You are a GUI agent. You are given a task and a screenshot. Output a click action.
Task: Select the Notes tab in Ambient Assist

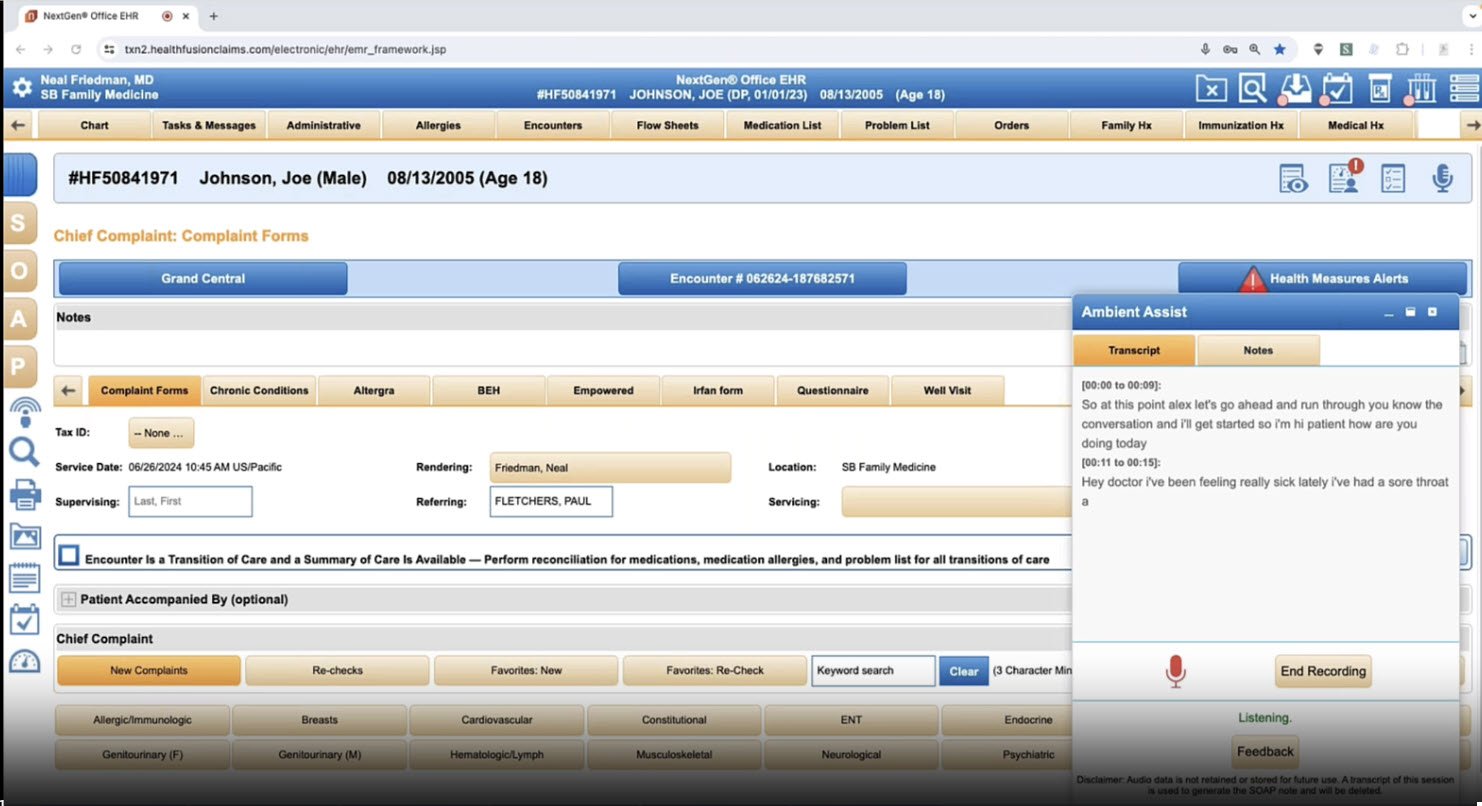[x=1257, y=350]
